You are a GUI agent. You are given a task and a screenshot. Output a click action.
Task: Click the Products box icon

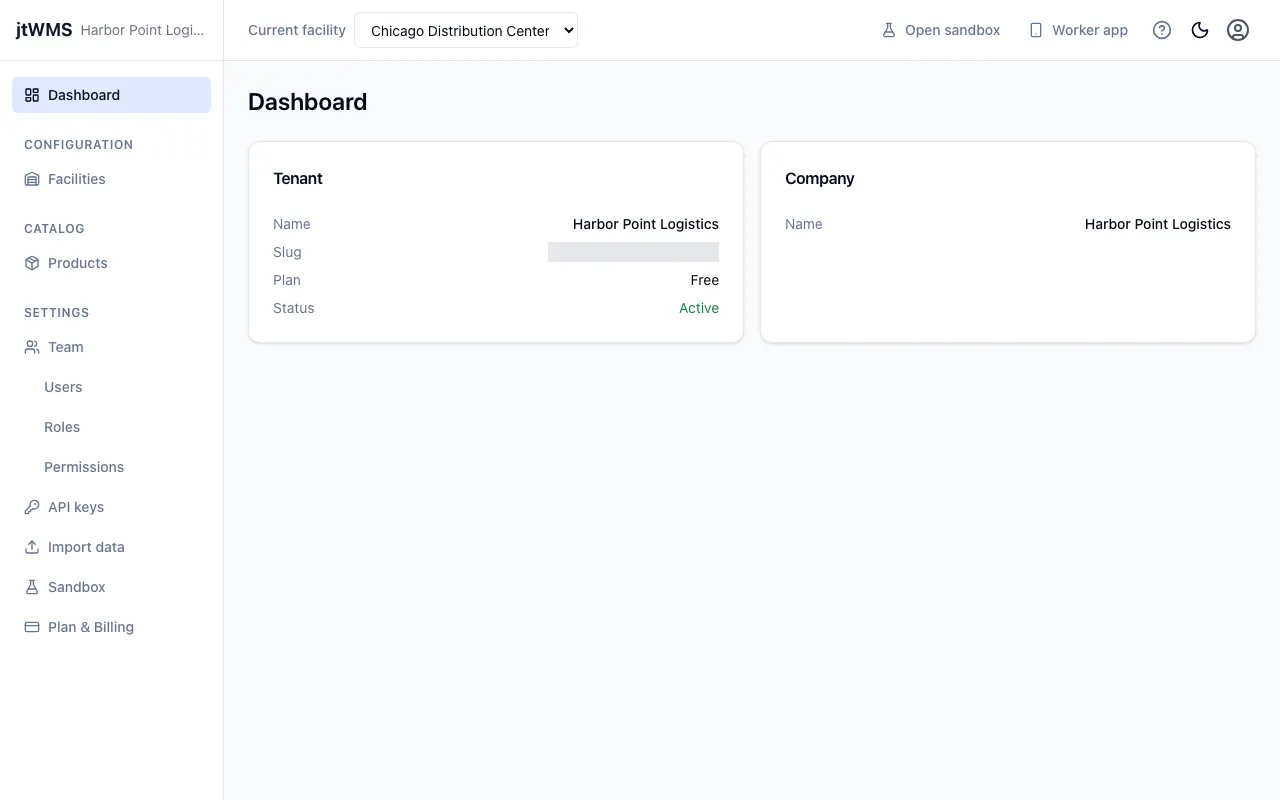point(32,263)
